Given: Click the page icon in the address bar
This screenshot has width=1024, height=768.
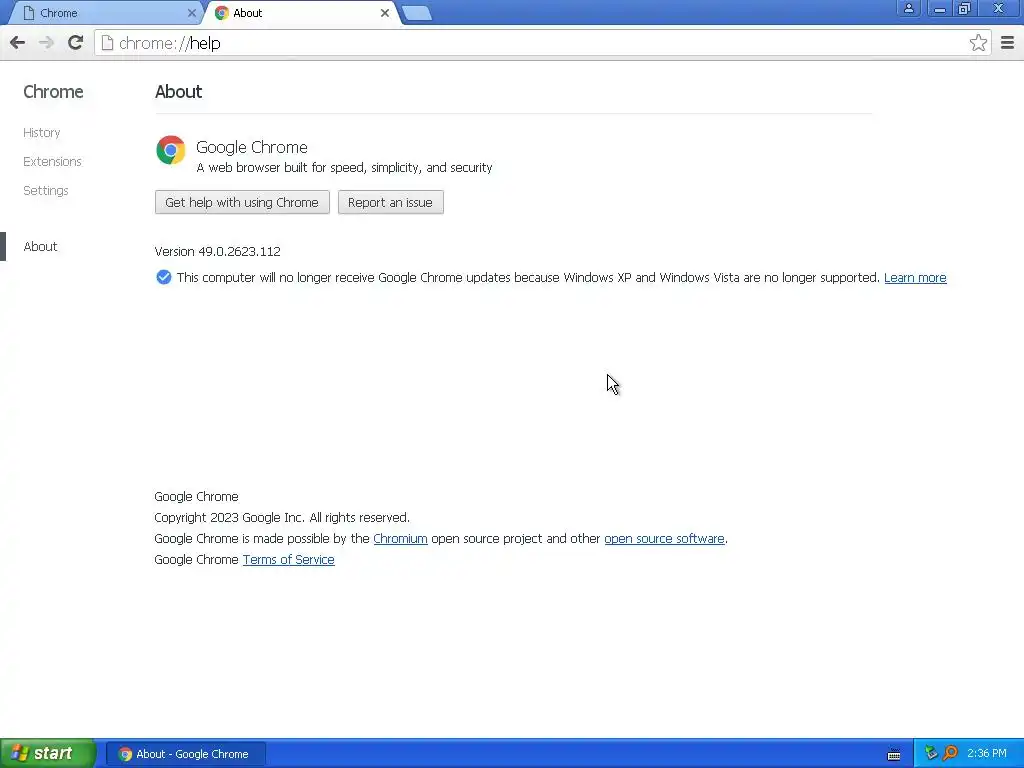Looking at the screenshot, I should 107,43.
